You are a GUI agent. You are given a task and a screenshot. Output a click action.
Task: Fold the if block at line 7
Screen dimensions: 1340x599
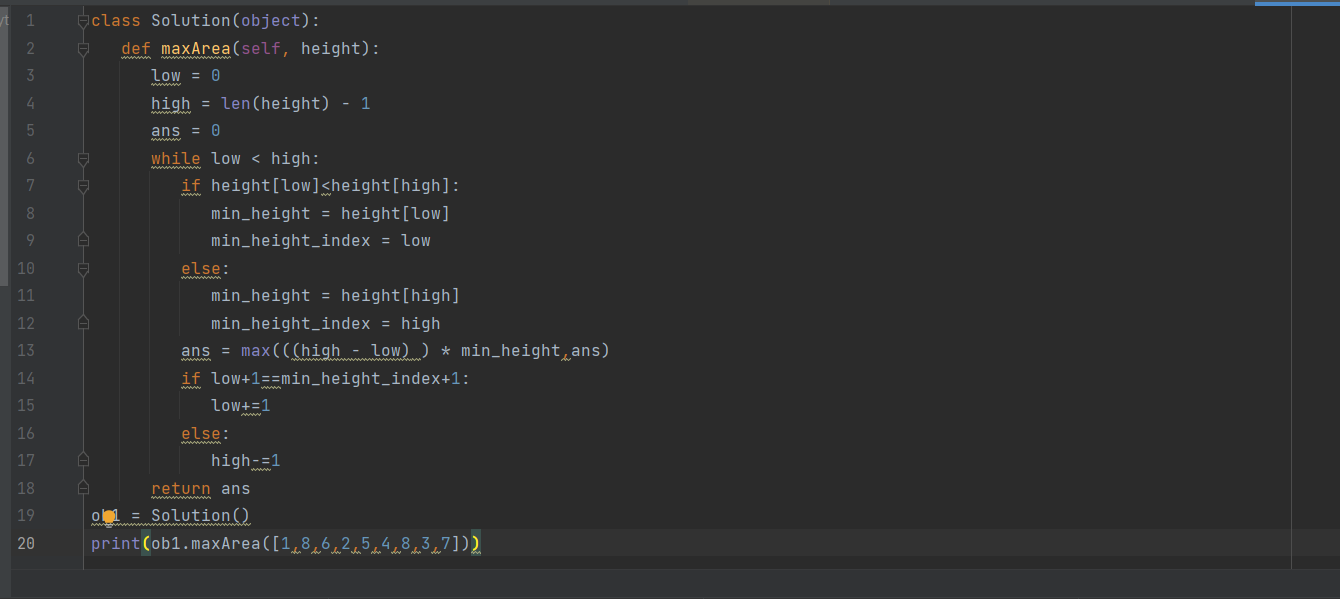pos(83,186)
